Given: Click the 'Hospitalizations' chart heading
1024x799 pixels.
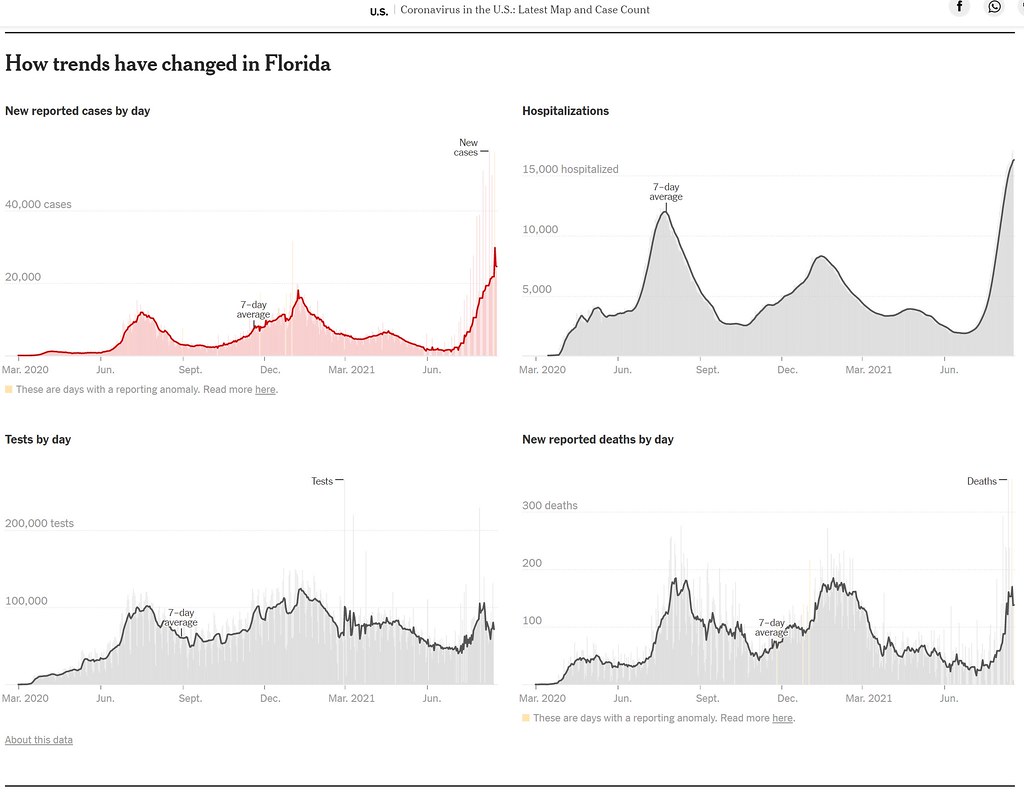Looking at the screenshot, I should click(566, 111).
